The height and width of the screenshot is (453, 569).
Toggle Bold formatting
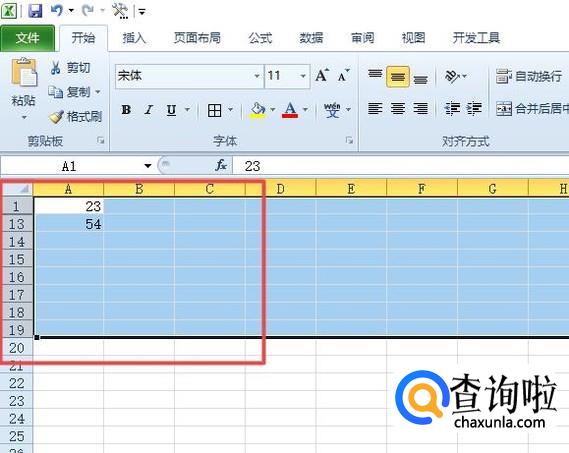(126, 109)
